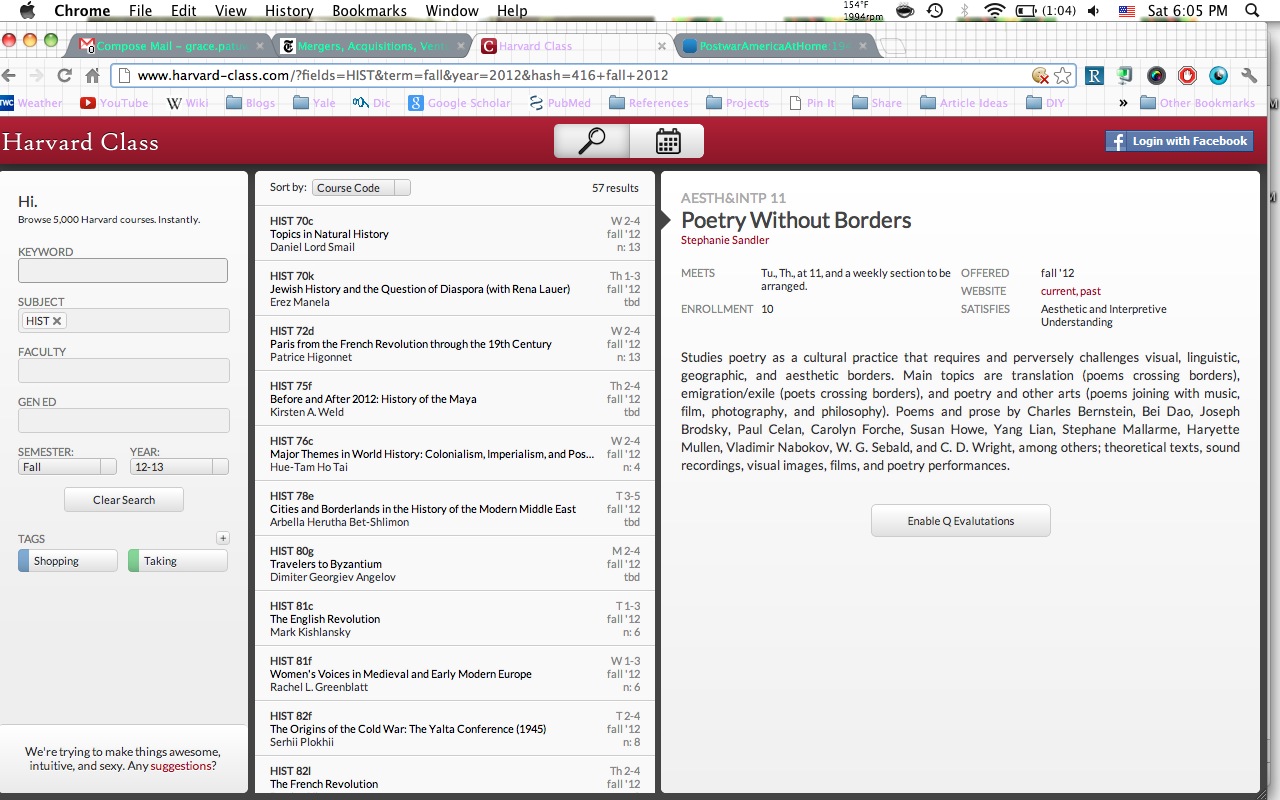Viewport: 1280px width, 800px height.
Task: Open instructor Stephanie Sandler link
Action: 725,240
